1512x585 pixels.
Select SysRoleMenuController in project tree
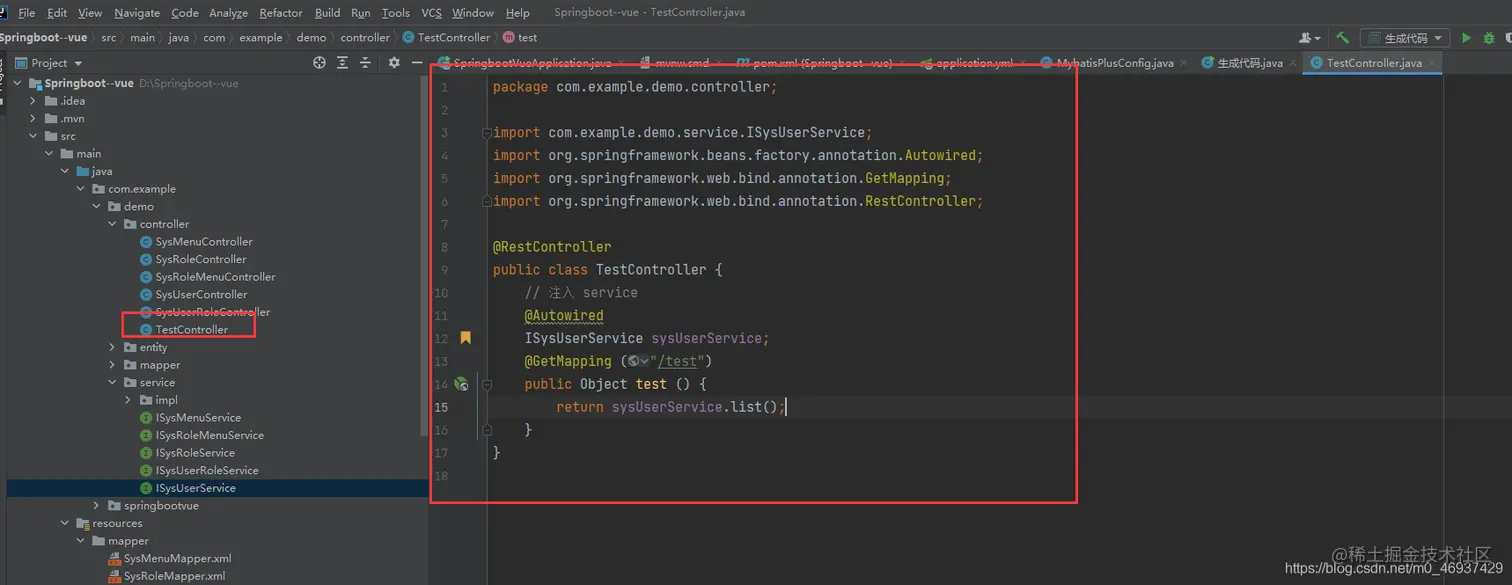tap(215, 277)
